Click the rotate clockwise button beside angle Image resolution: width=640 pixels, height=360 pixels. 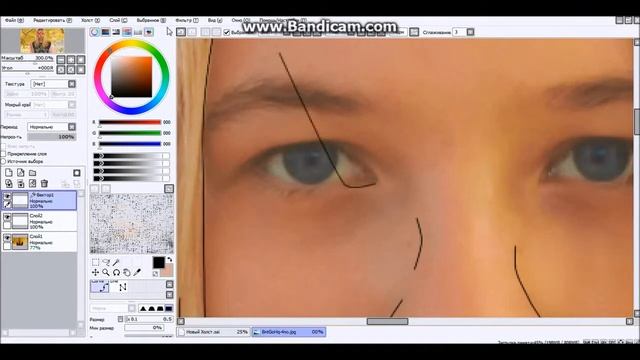(71, 69)
